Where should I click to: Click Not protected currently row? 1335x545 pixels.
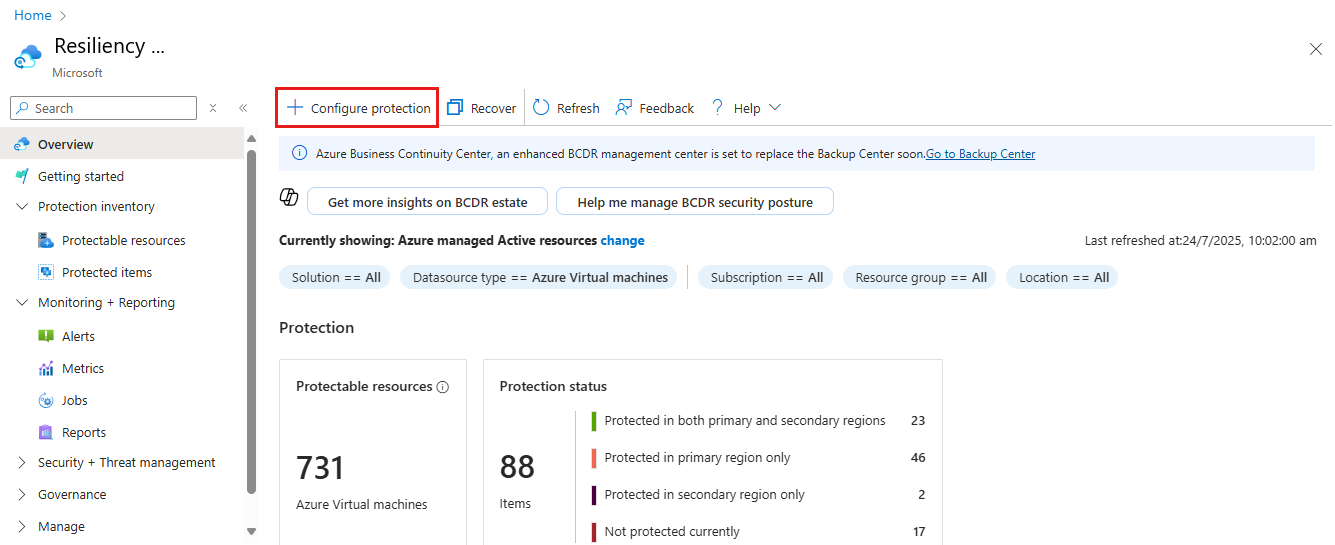coord(758,532)
